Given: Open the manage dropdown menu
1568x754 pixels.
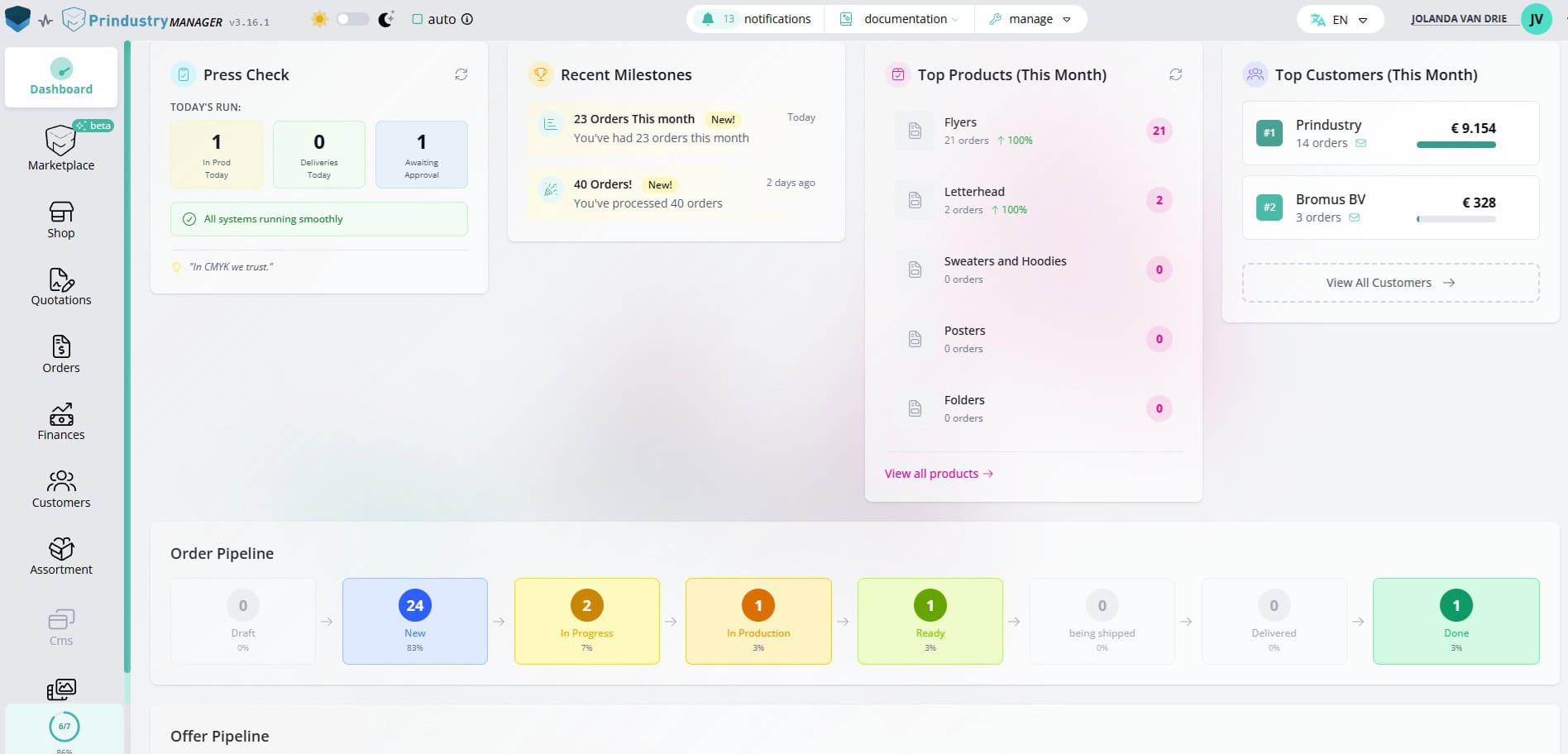Looking at the screenshot, I should point(1030,19).
